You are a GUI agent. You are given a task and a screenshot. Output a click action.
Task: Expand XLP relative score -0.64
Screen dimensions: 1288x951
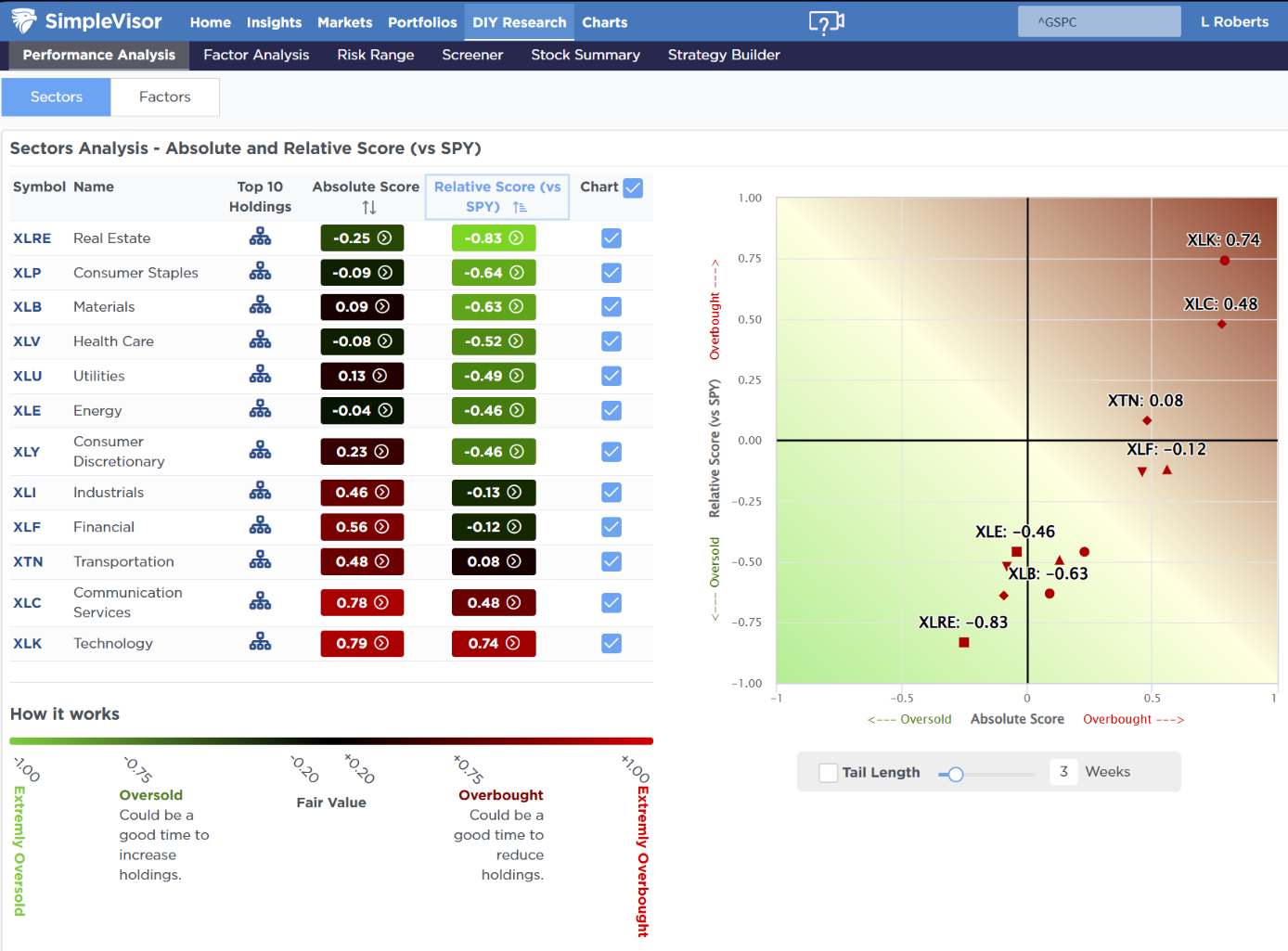494,273
